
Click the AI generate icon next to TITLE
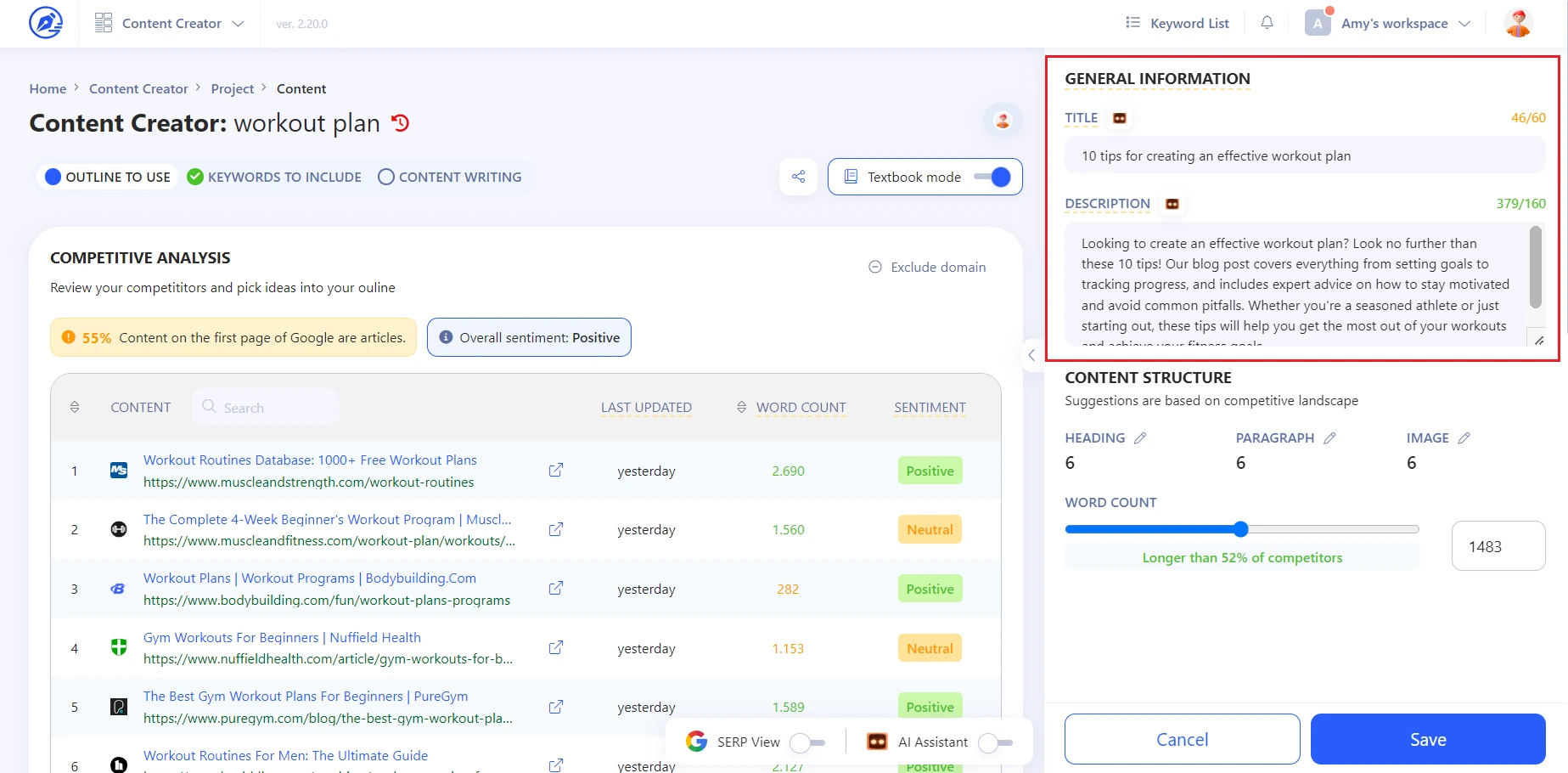coord(1120,118)
